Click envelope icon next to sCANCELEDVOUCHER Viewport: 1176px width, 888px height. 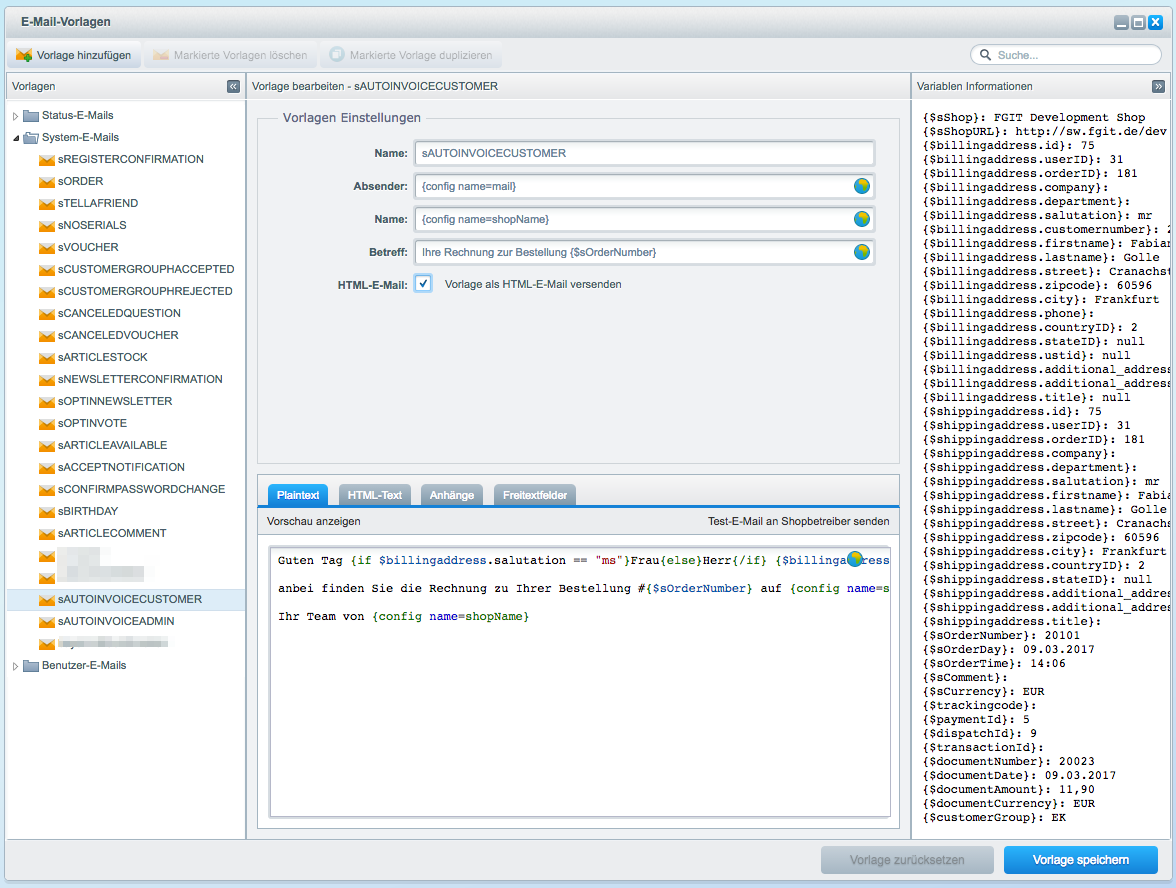(46, 336)
